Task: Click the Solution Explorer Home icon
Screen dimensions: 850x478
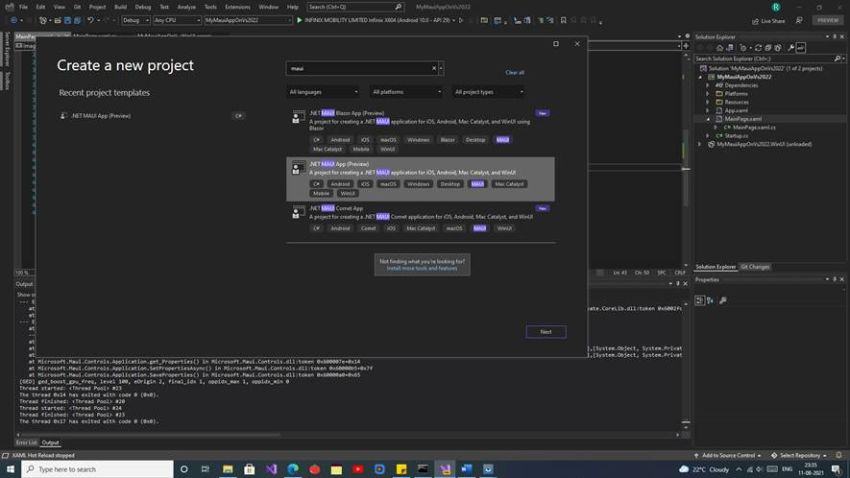Action: click(x=720, y=48)
